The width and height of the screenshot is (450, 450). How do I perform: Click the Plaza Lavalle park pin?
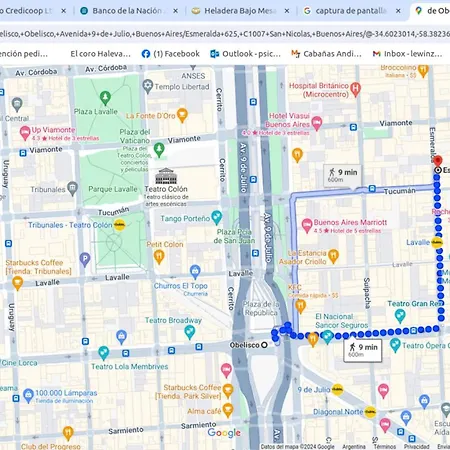105,98
